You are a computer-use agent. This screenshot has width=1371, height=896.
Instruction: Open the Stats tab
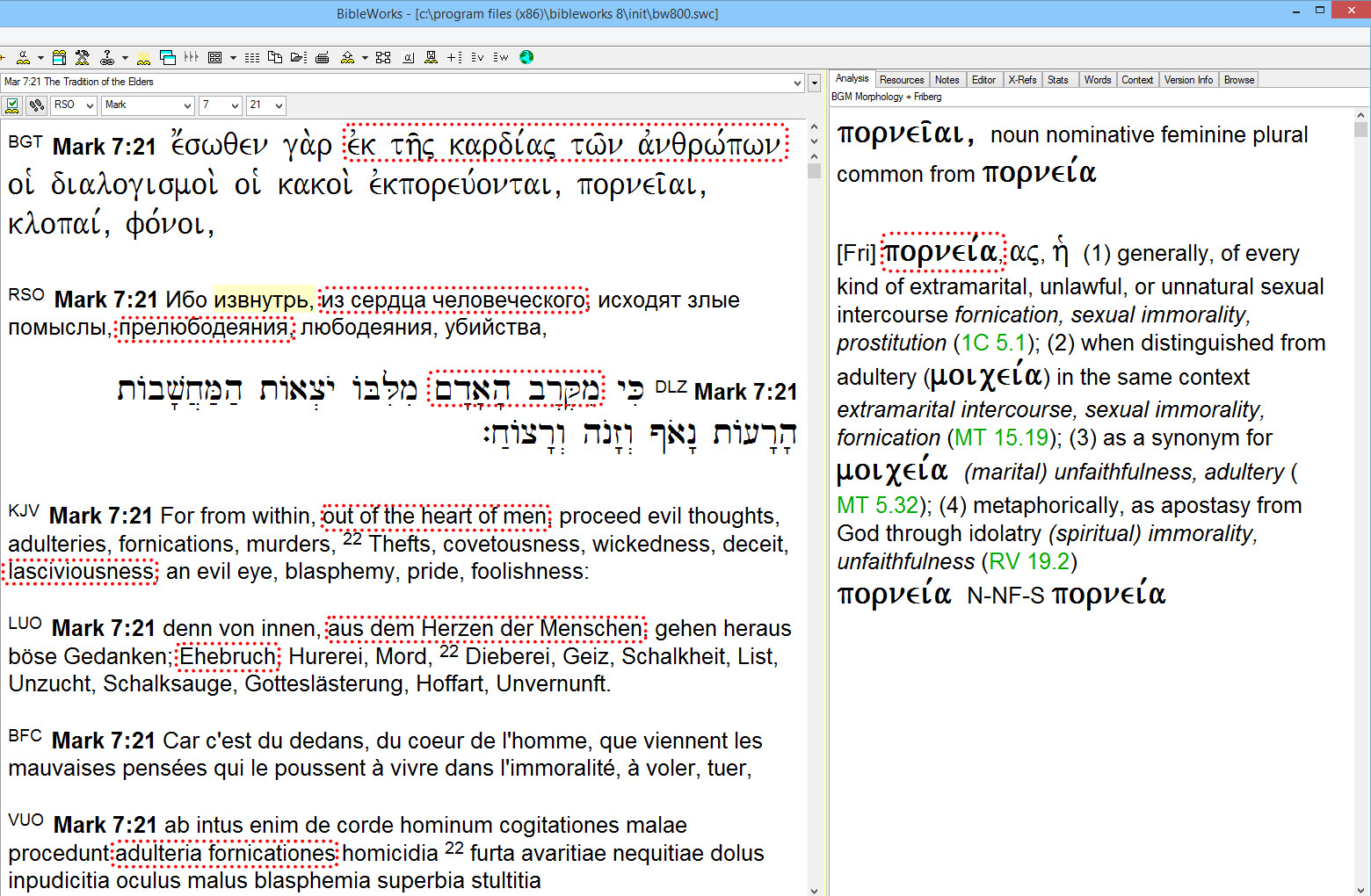pos(1058,80)
